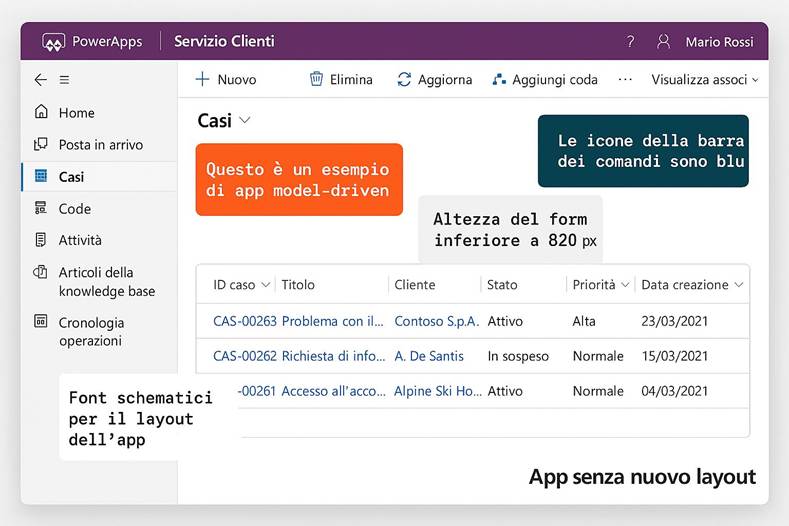The height and width of the screenshot is (526, 789).
Task: Open Accesso all'acco... case title
Action: (x=334, y=391)
